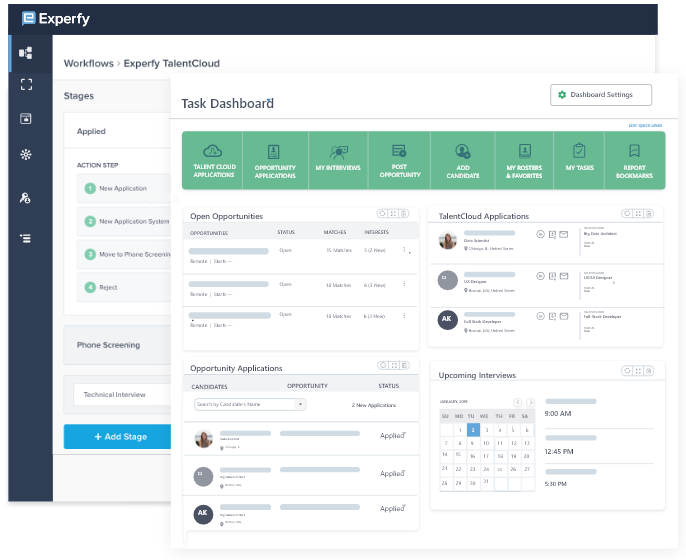Image resolution: width=686 pixels, height=560 pixels.
Task: Open options menu for first open opportunity
Action: [x=404, y=250]
